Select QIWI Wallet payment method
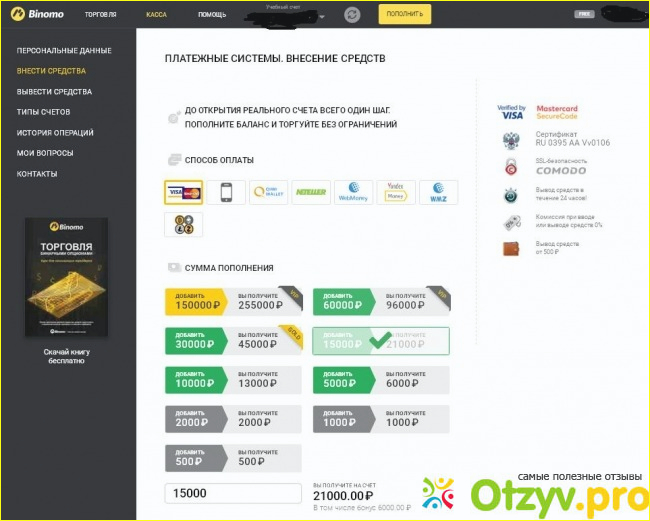Screen dimensions: 650x521 click(269, 192)
